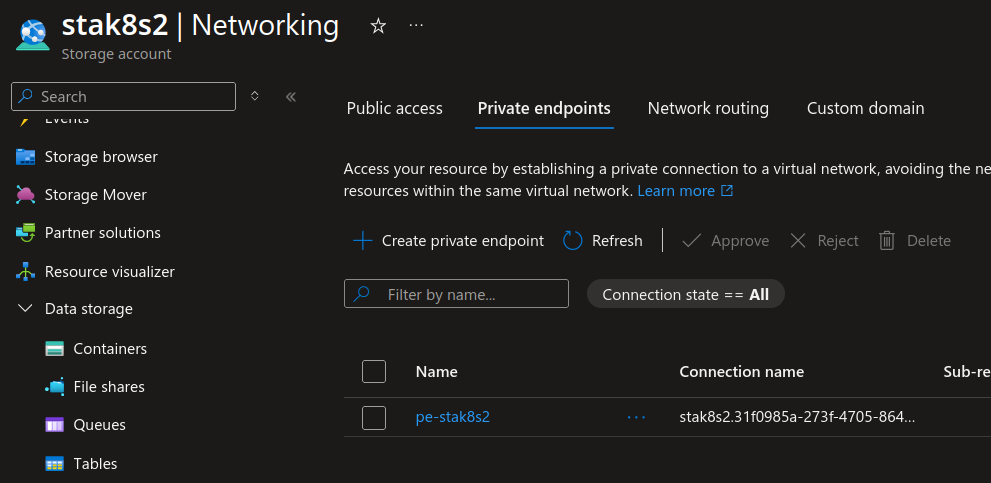Favorite this page with the star icon
Screen dimensions: 991x483
click(x=378, y=26)
